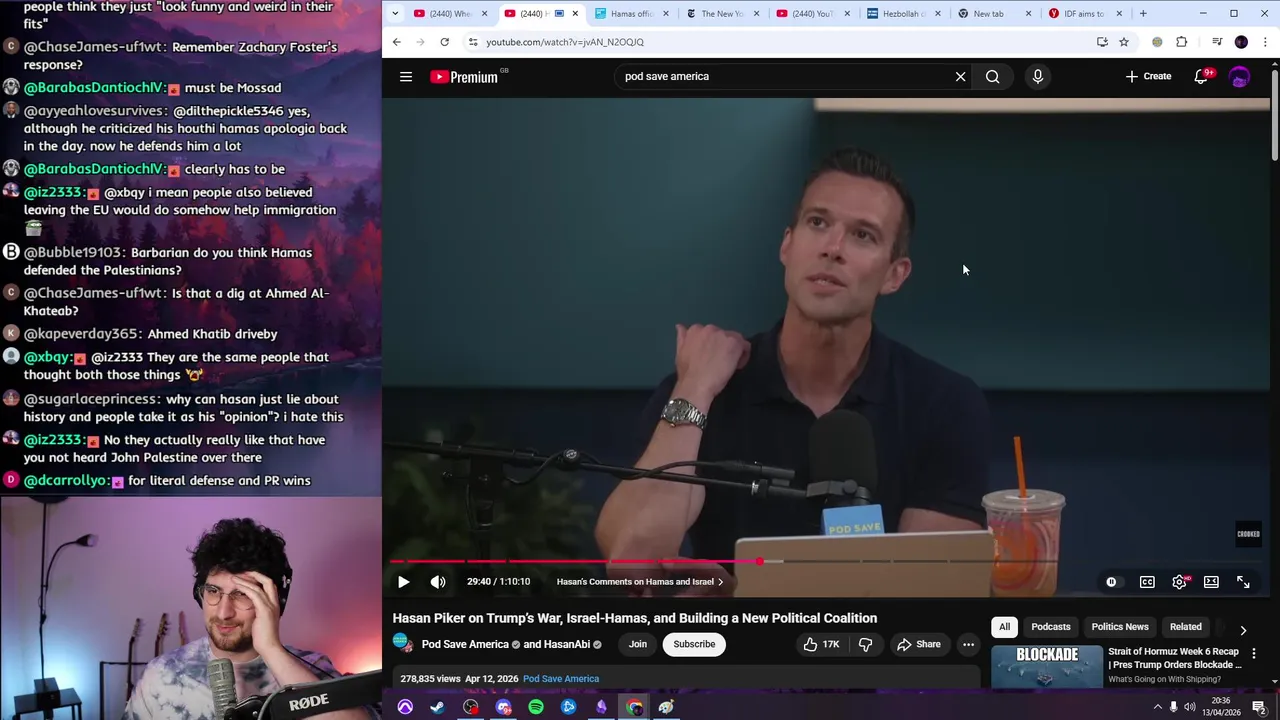This screenshot has width=1280, height=720.
Task: Reload the current page
Action: coord(445,42)
